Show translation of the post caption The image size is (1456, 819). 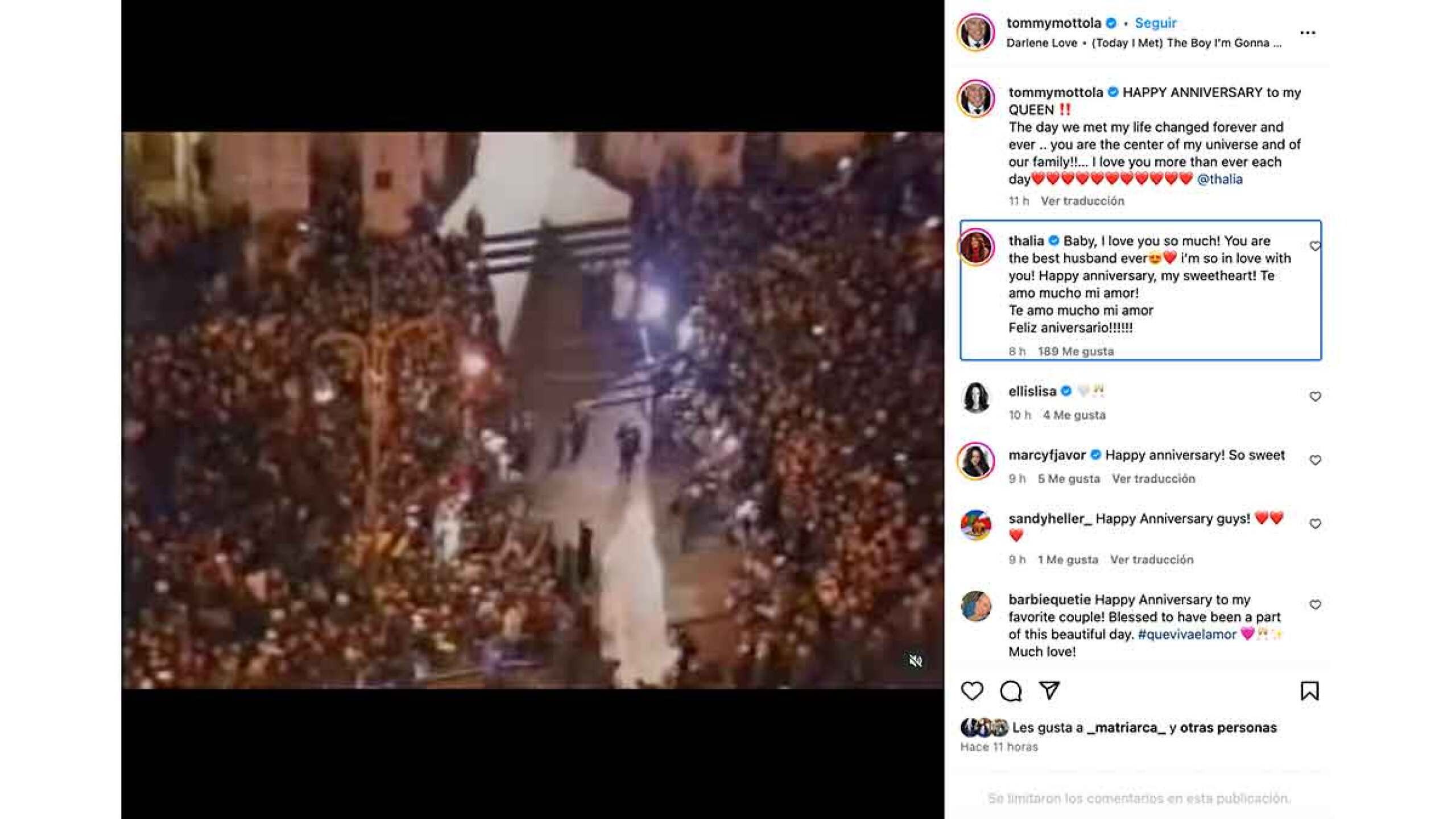(x=1082, y=201)
